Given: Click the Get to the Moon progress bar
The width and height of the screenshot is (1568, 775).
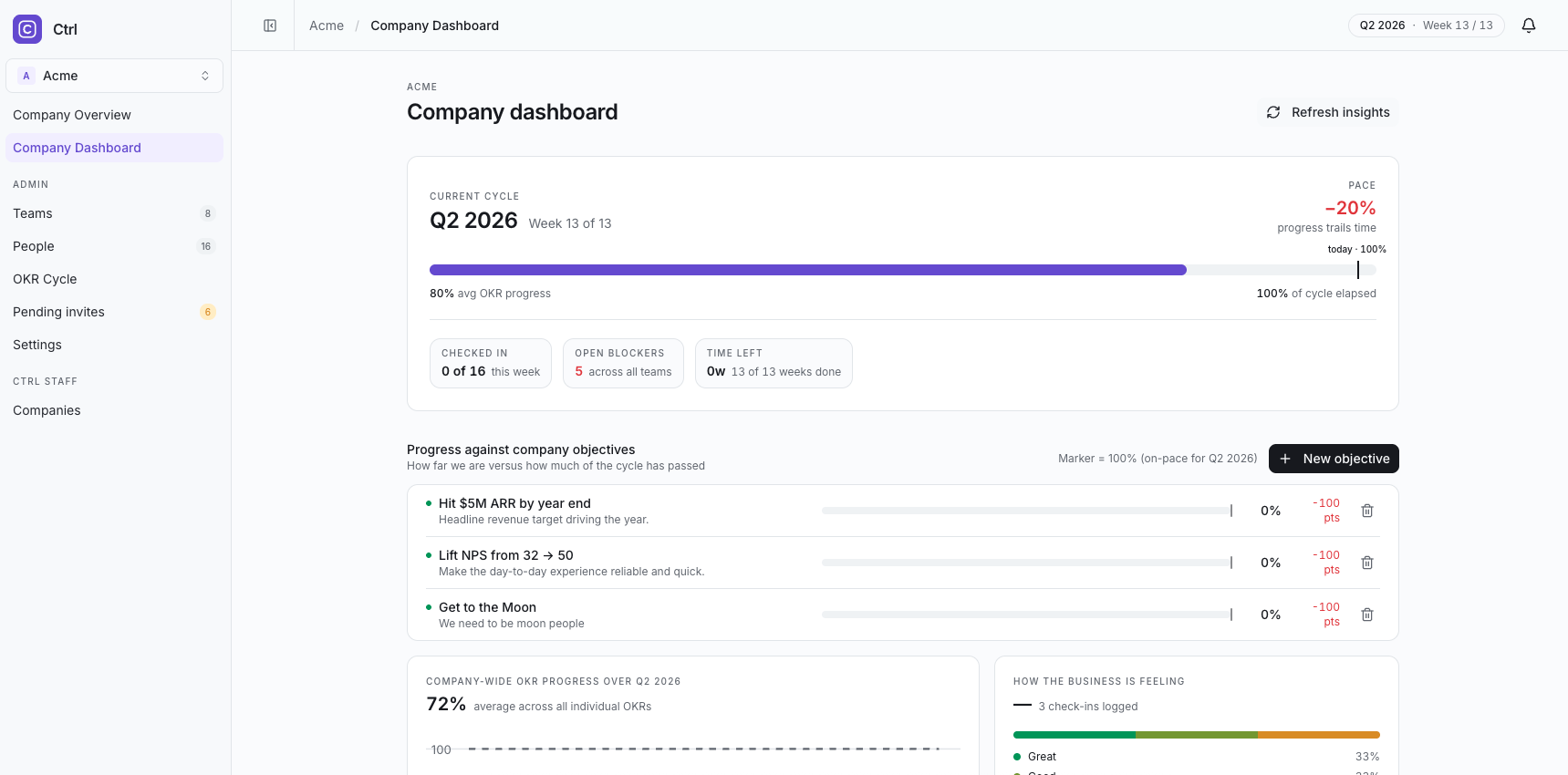Looking at the screenshot, I should point(1027,615).
